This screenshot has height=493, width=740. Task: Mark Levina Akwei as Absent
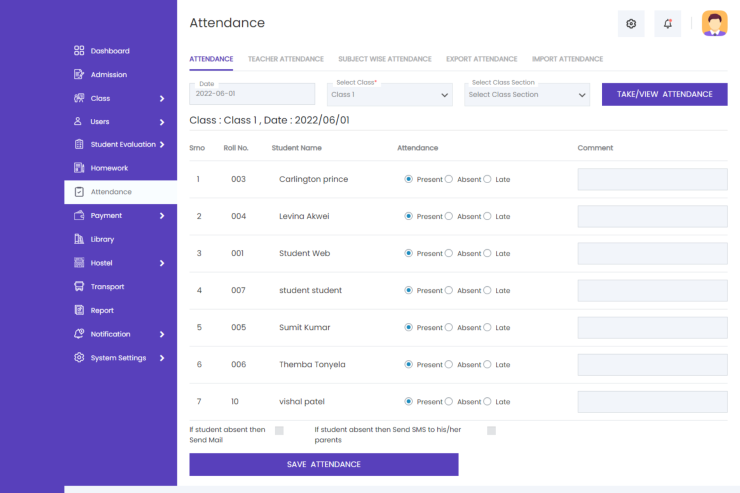(x=449, y=216)
